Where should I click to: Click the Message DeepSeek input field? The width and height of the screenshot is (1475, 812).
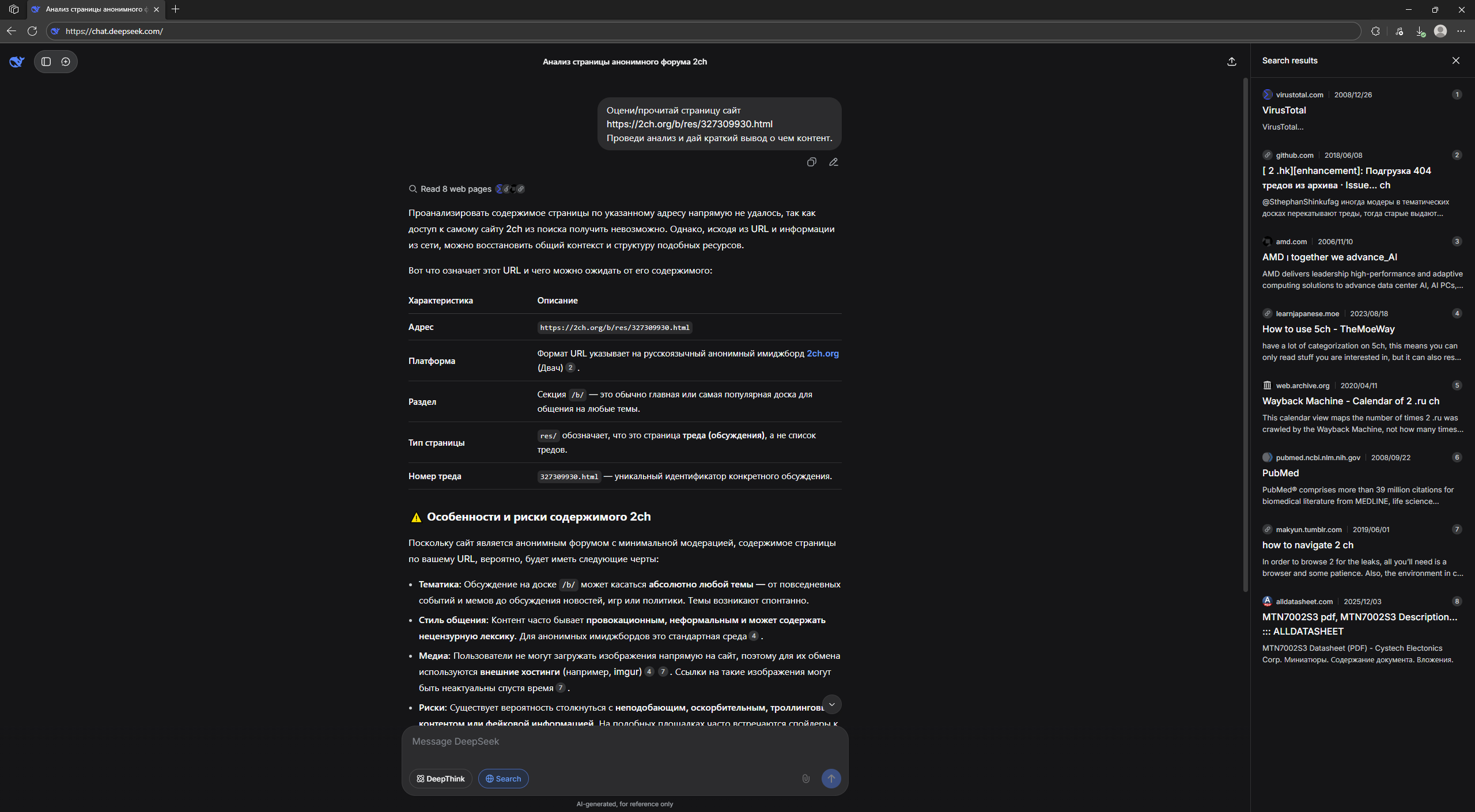tap(625, 742)
